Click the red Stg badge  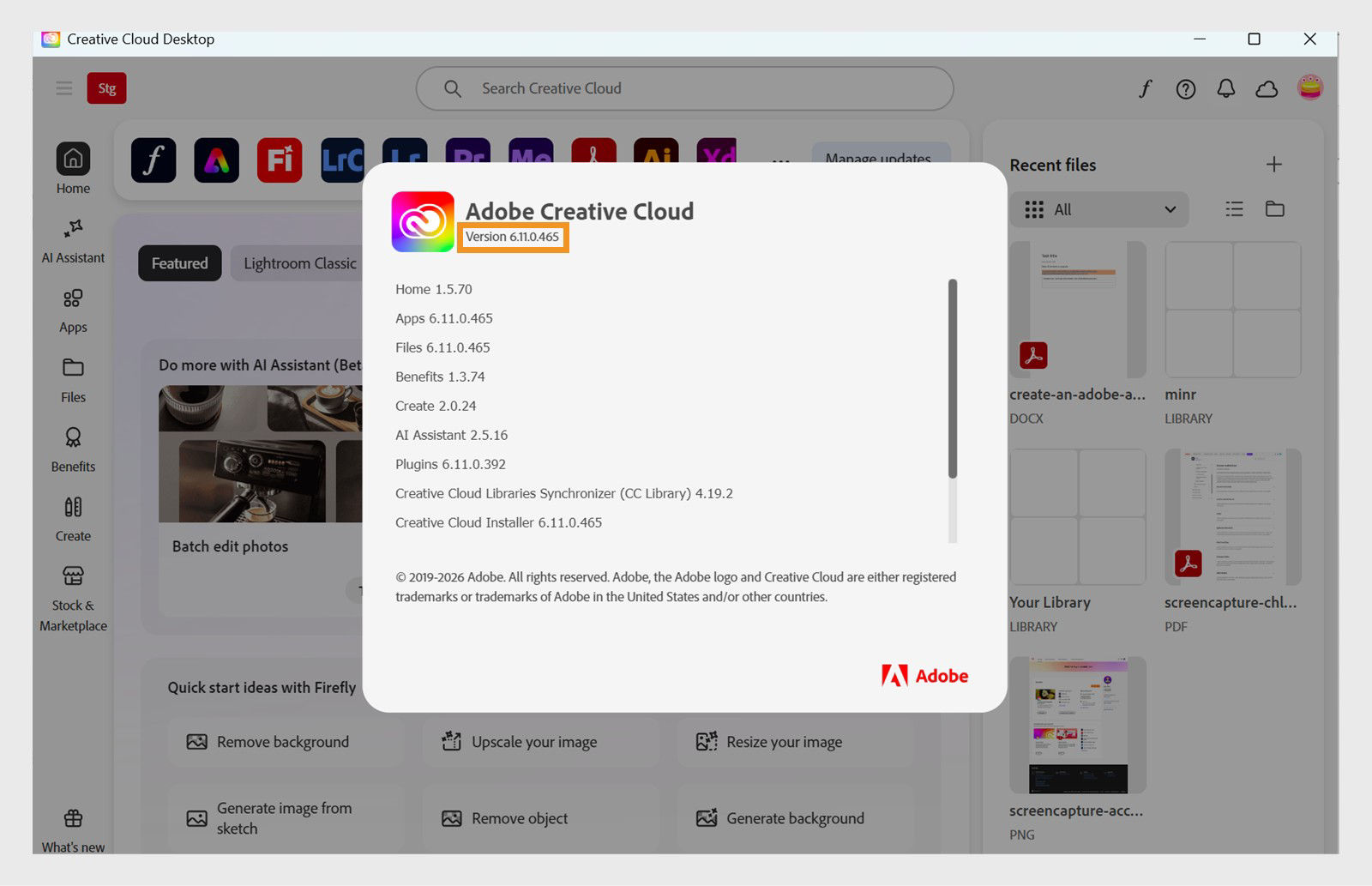(106, 88)
